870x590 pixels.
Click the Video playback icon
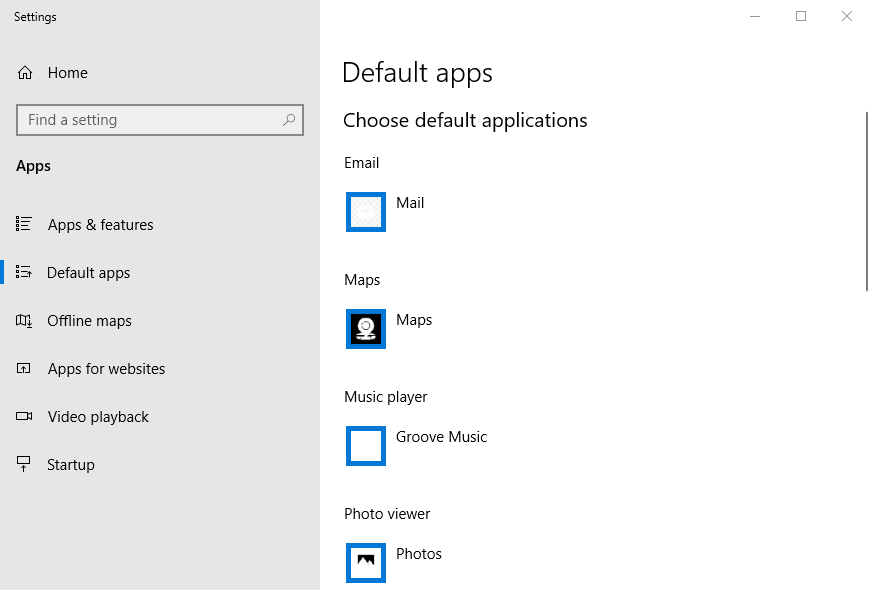[x=25, y=417]
